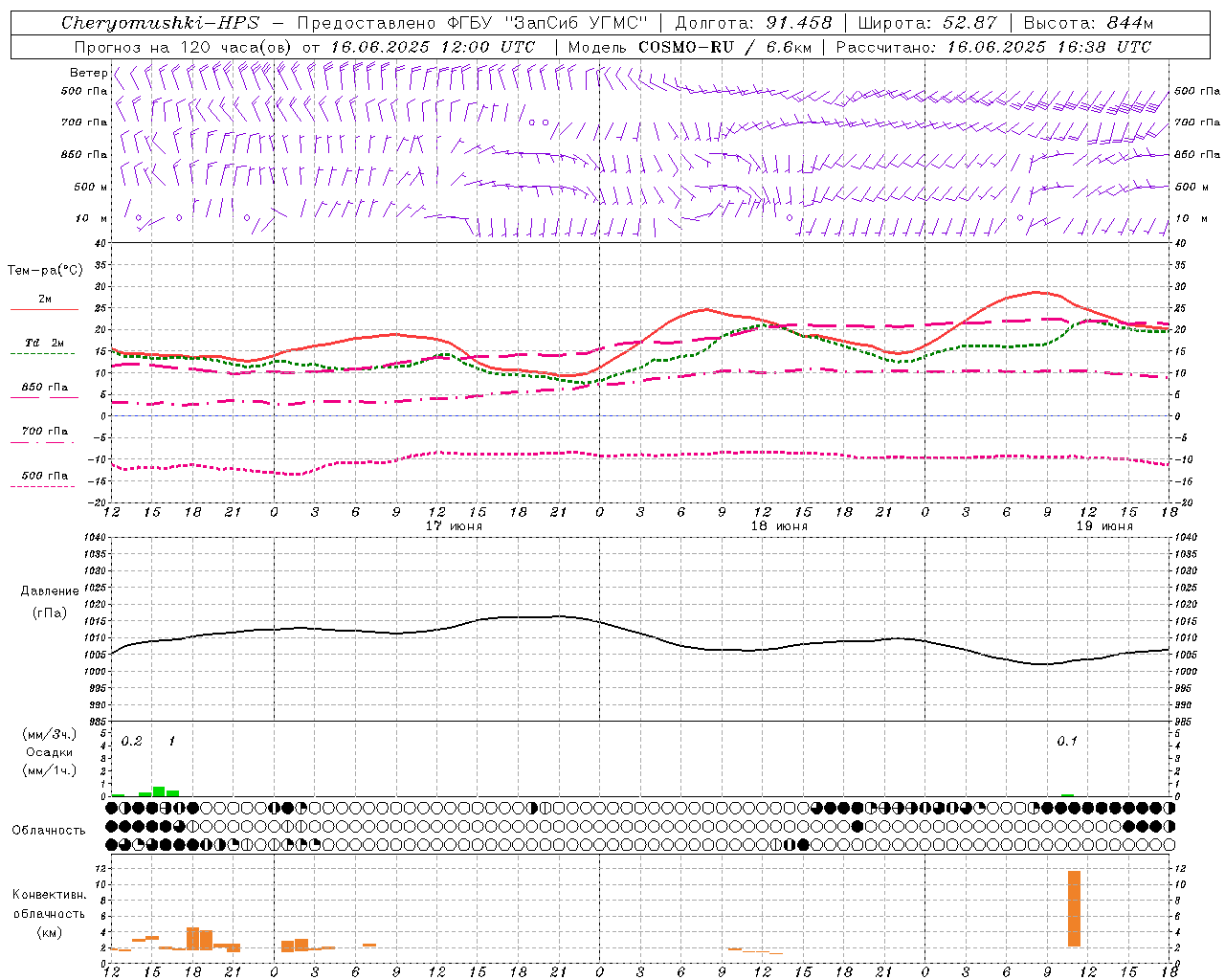Click the tallest orange convective cloud bar
1225x980 pixels.
pos(1074,908)
